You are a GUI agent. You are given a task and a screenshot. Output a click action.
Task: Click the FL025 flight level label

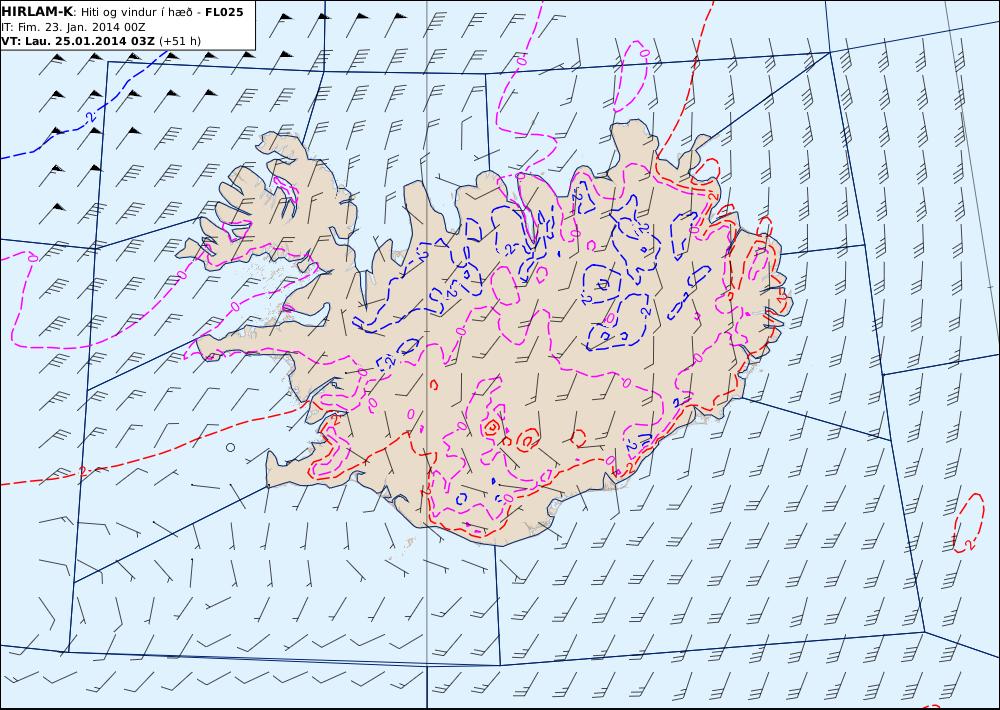pyautogui.click(x=224, y=11)
